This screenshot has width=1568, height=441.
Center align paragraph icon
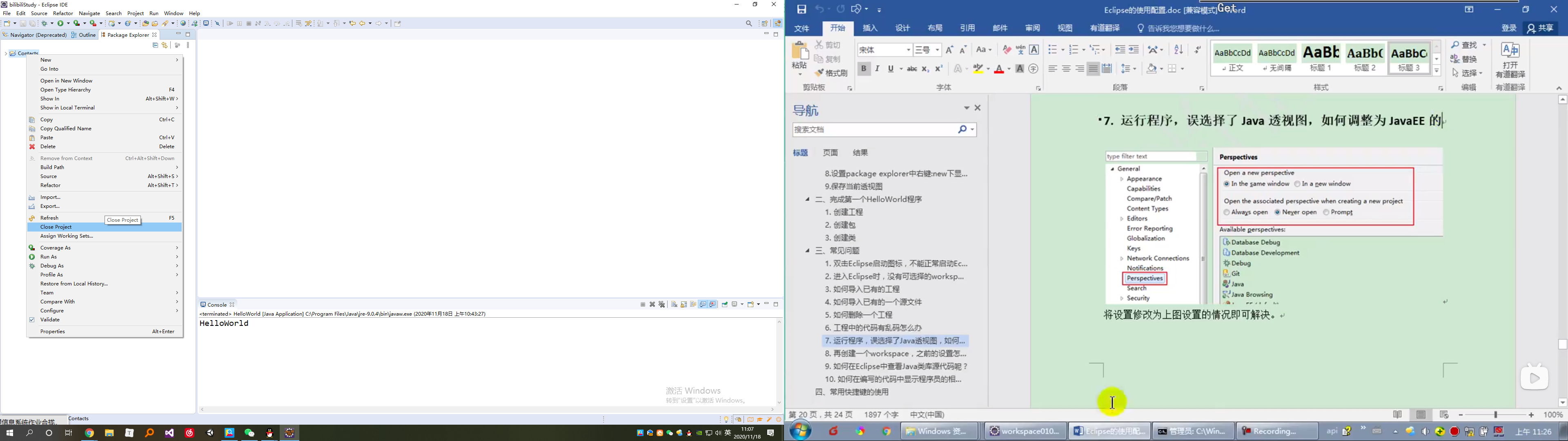pyautogui.click(x=1067, y=69)
